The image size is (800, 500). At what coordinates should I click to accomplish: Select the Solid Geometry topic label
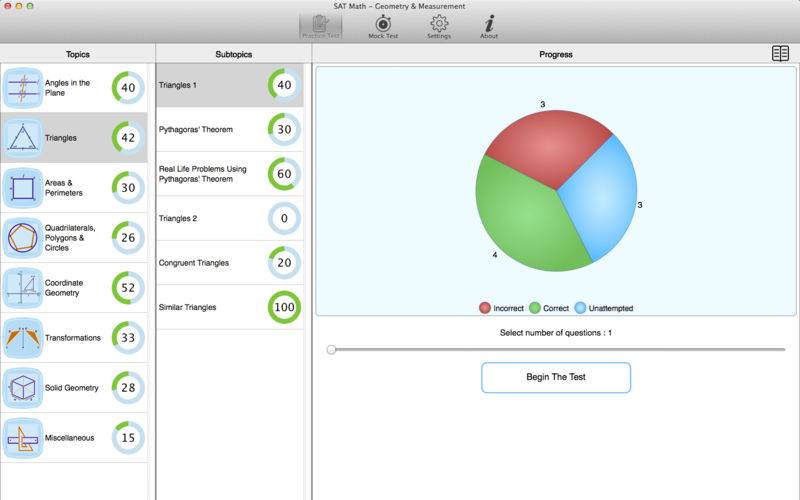coord(71,388)
